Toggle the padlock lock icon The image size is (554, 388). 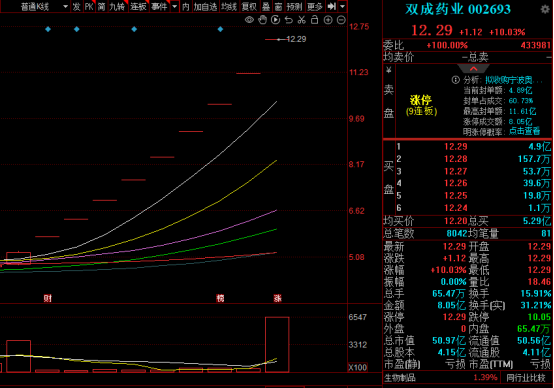[x=314, y=20]
